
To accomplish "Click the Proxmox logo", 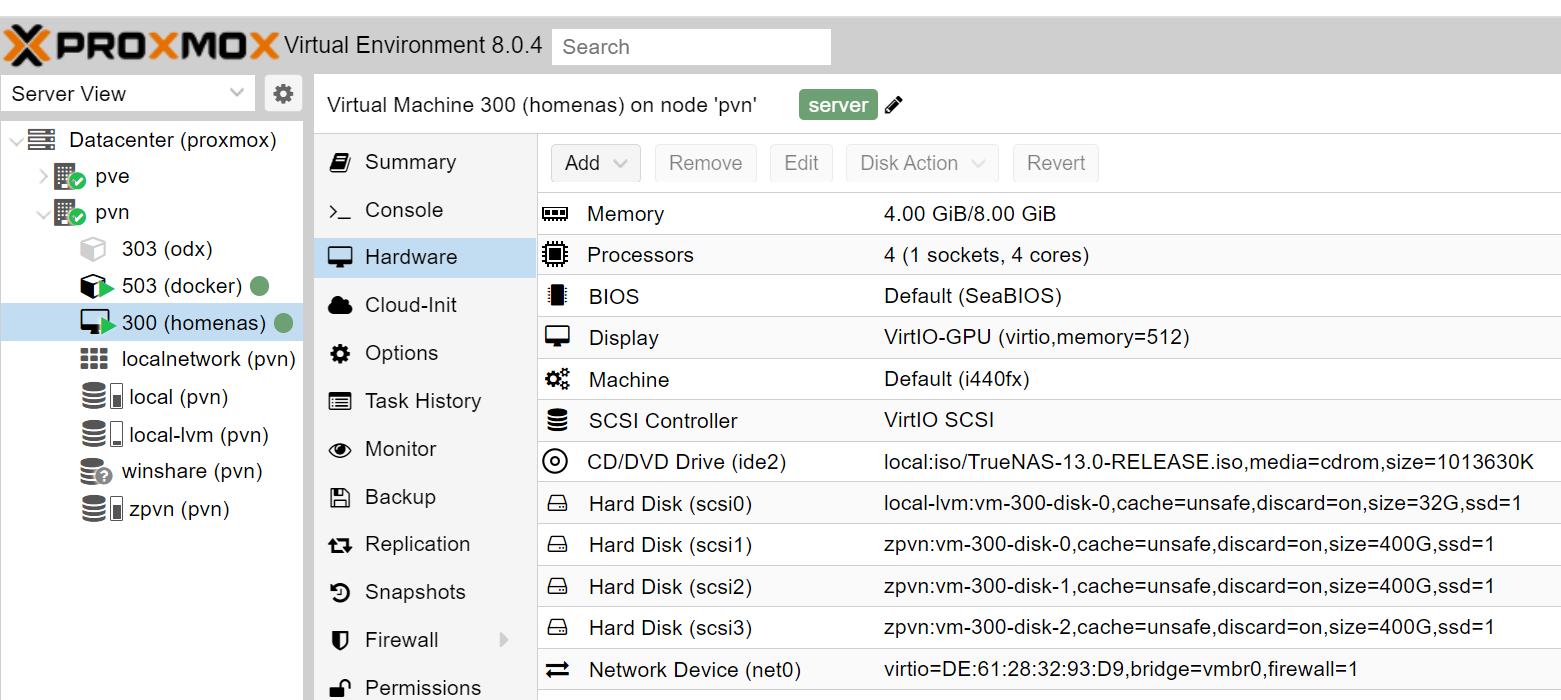I will click(140, 46).
